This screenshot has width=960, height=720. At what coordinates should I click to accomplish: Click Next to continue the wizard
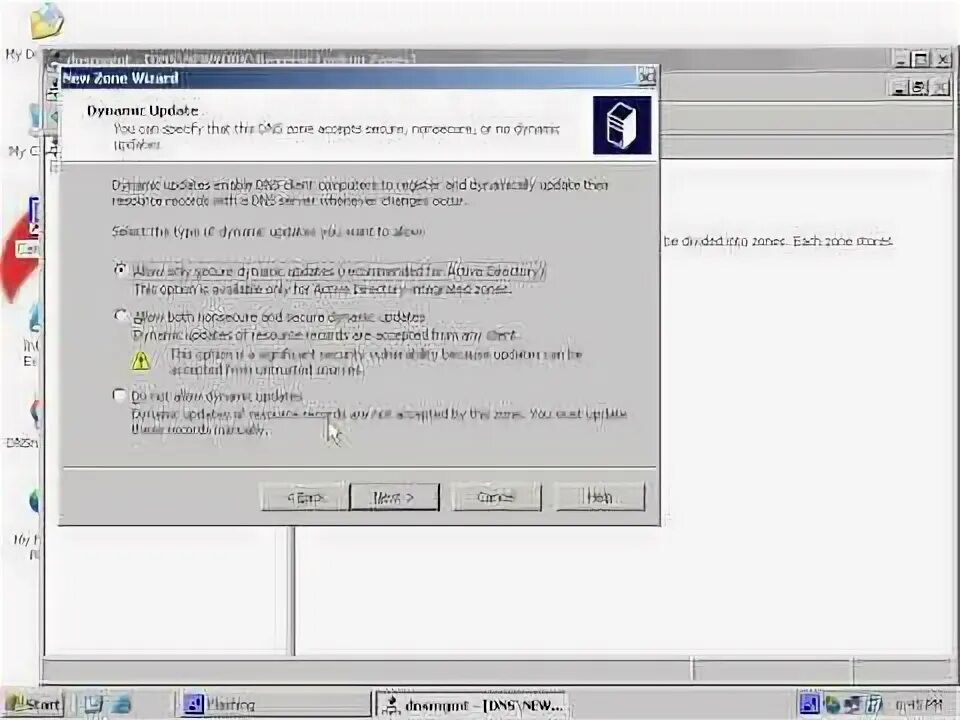click(394, 497)
